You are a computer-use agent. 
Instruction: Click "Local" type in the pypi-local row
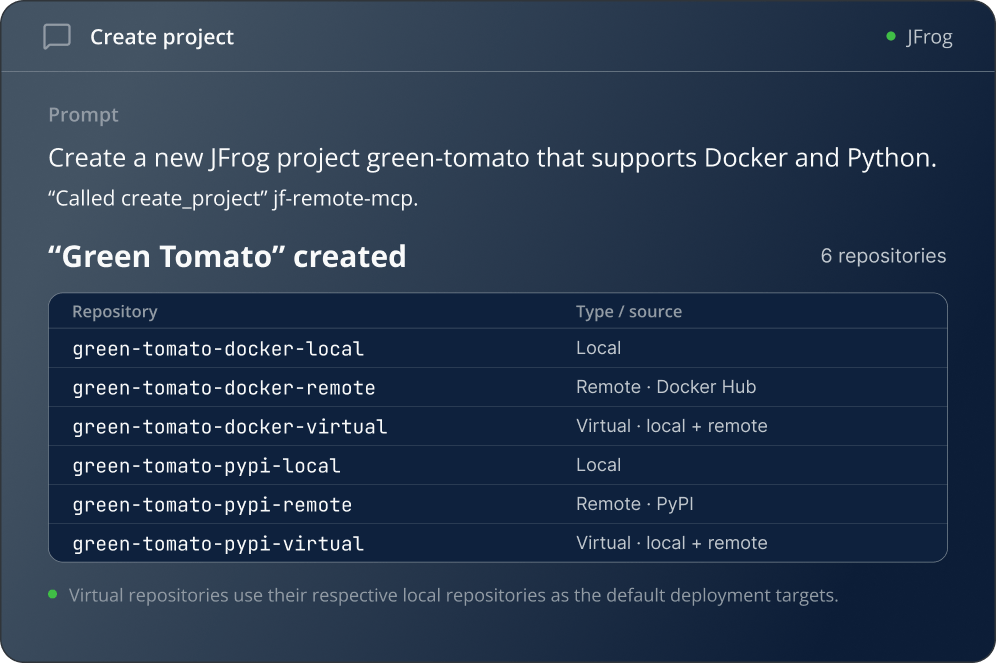598,465
